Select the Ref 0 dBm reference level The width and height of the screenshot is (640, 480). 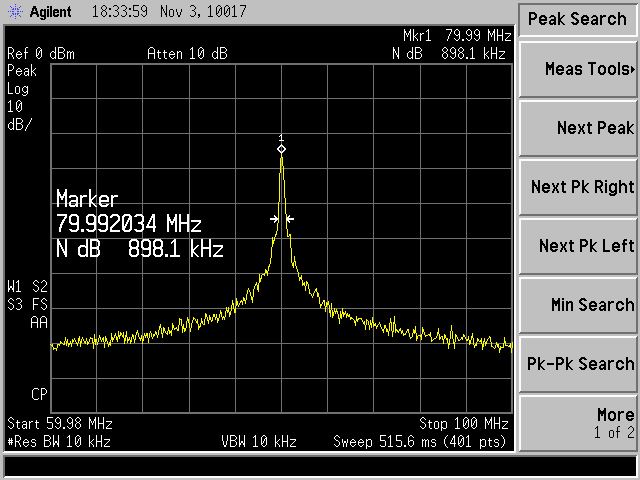click(x=41, y=53)
